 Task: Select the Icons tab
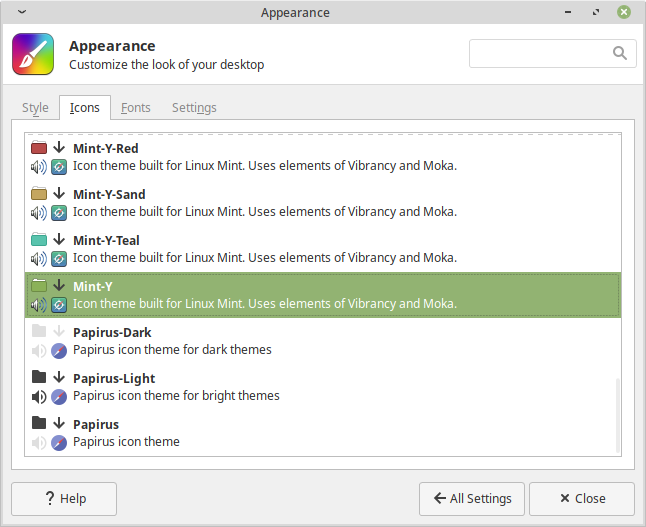(85, 108)
